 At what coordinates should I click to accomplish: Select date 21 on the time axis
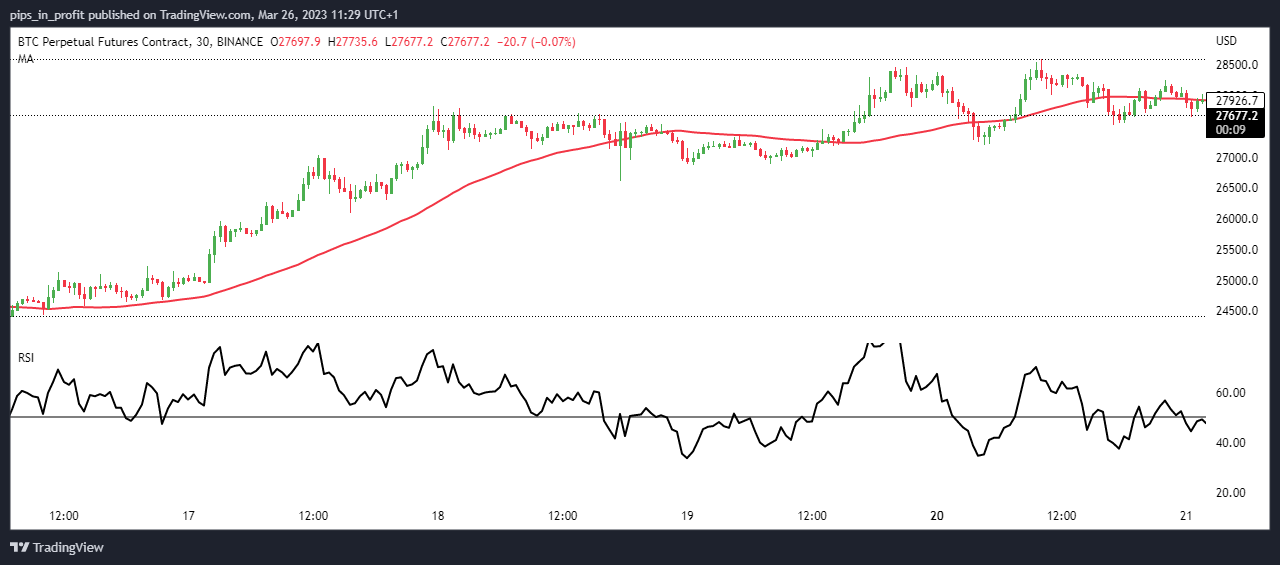coord(1186,517)
